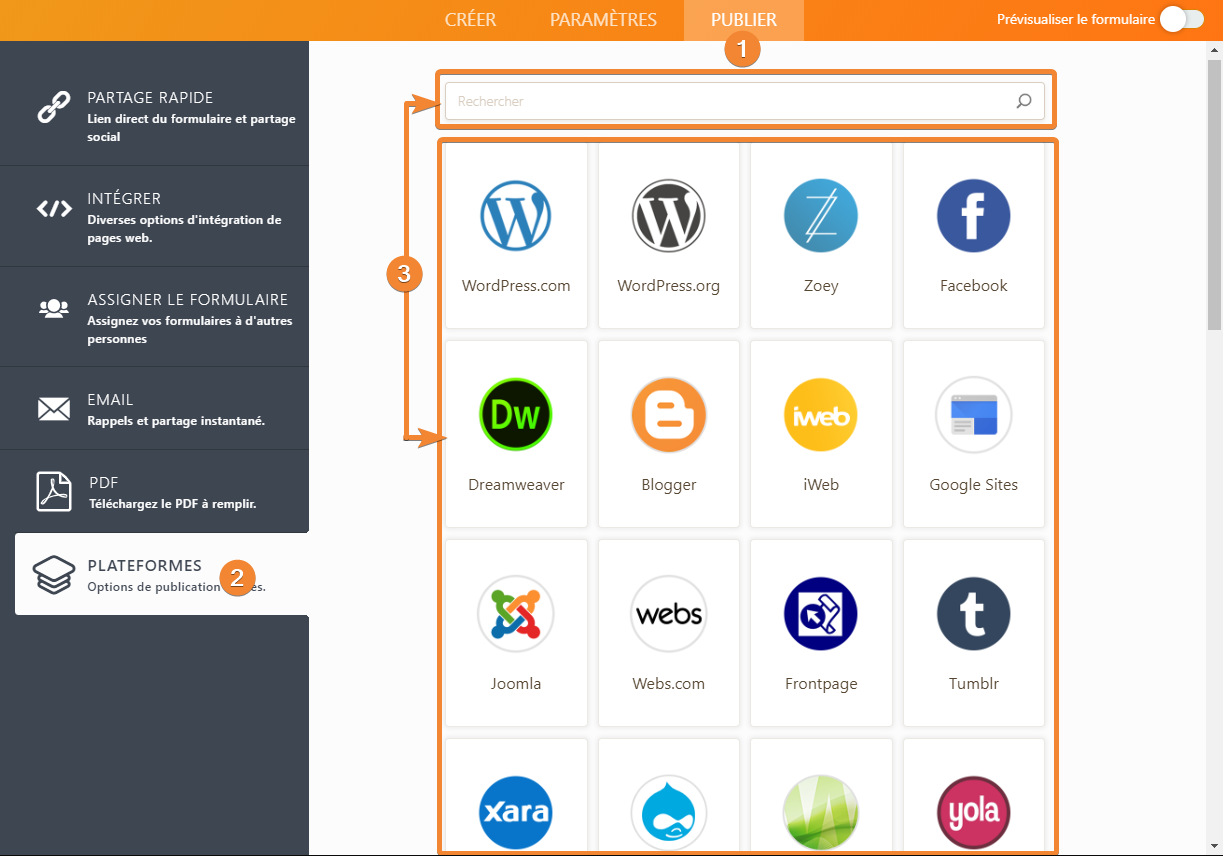
Task: Switch to the CRÉER tab
Action: 470,20
